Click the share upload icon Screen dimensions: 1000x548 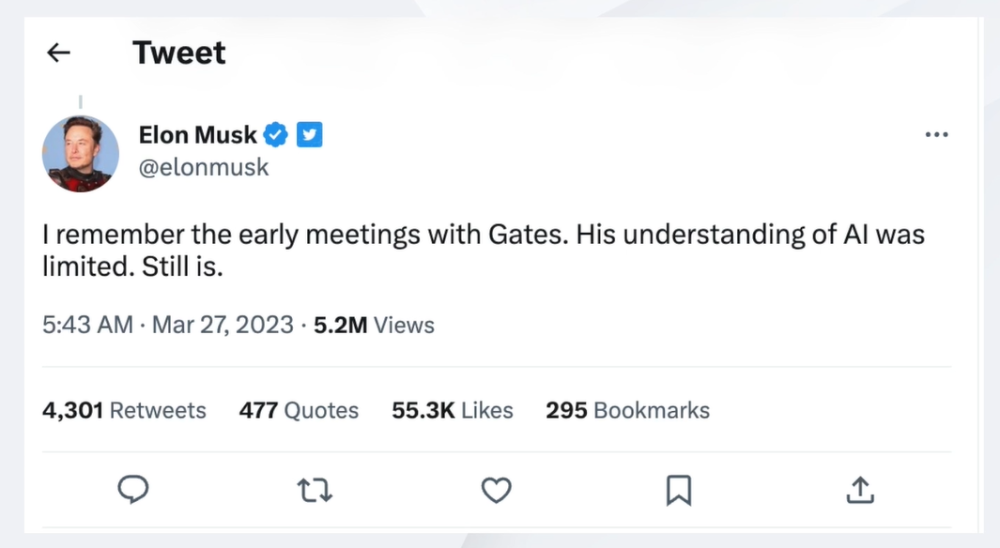pyautogui.click(x=861, y=489)
